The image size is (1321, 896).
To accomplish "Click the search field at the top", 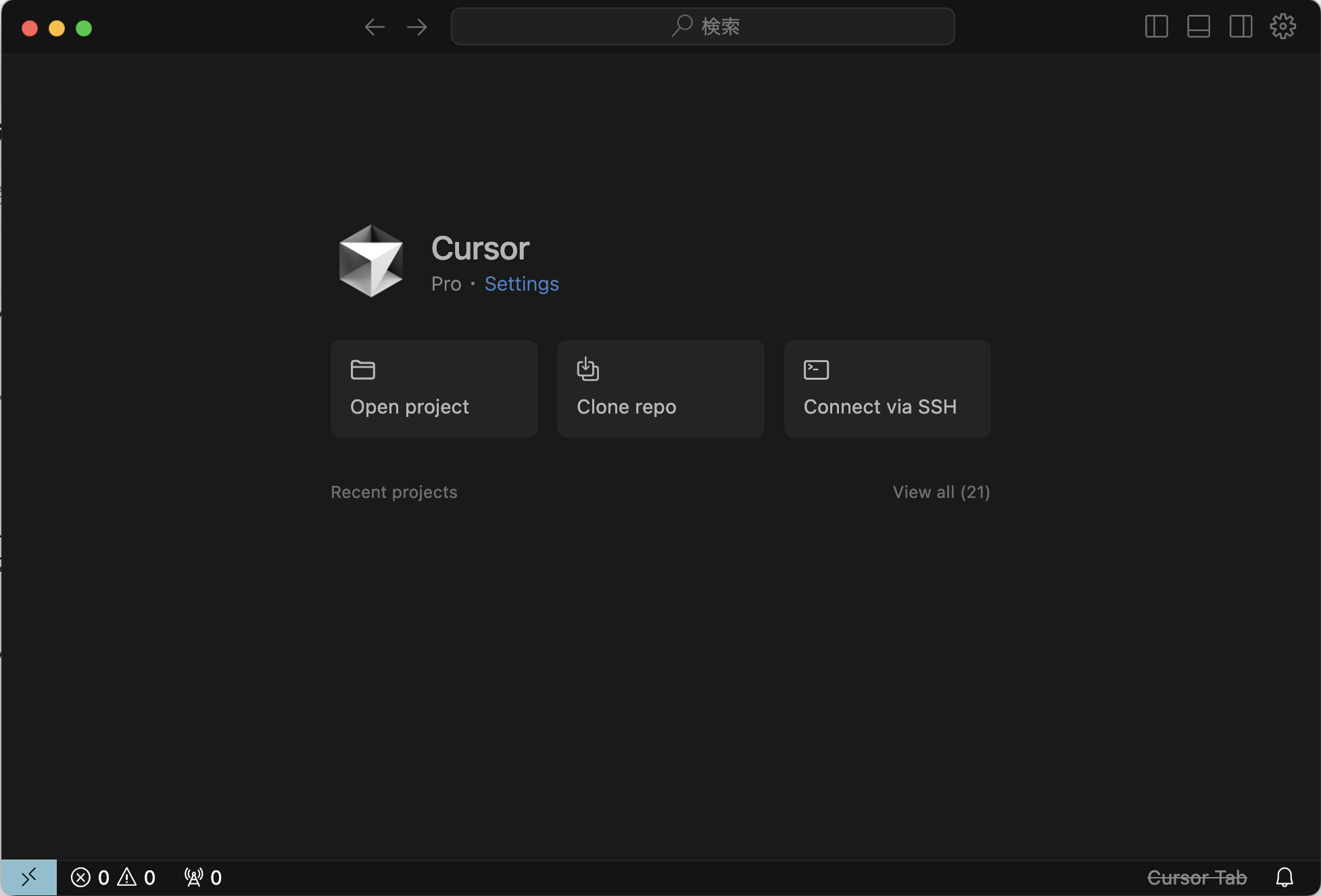I will 702,26.
